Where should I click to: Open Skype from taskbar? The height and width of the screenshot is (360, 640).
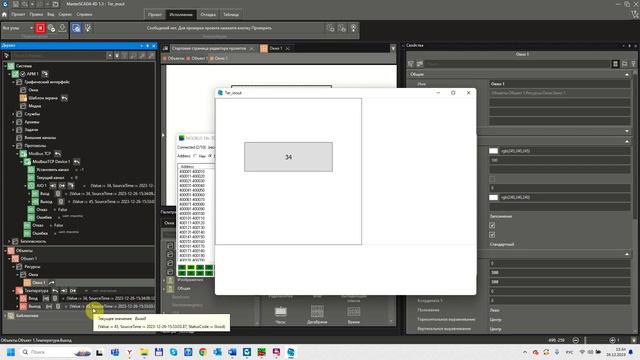(x=173, y=352)
